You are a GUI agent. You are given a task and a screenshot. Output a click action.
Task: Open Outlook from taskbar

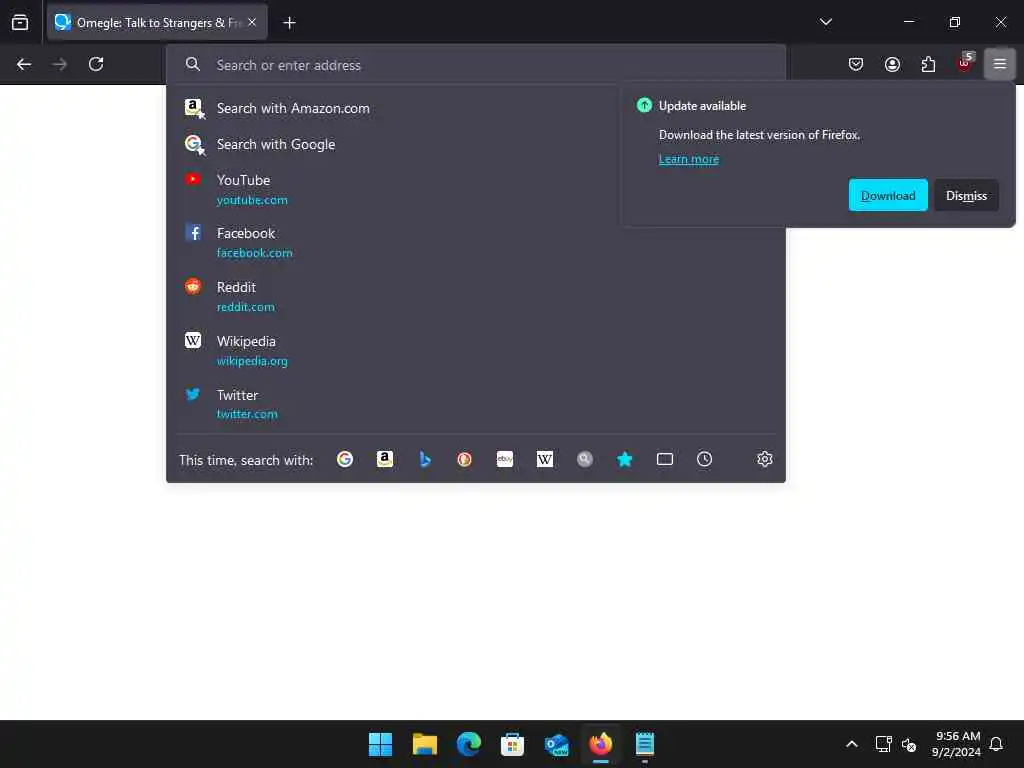coord(556,744)
